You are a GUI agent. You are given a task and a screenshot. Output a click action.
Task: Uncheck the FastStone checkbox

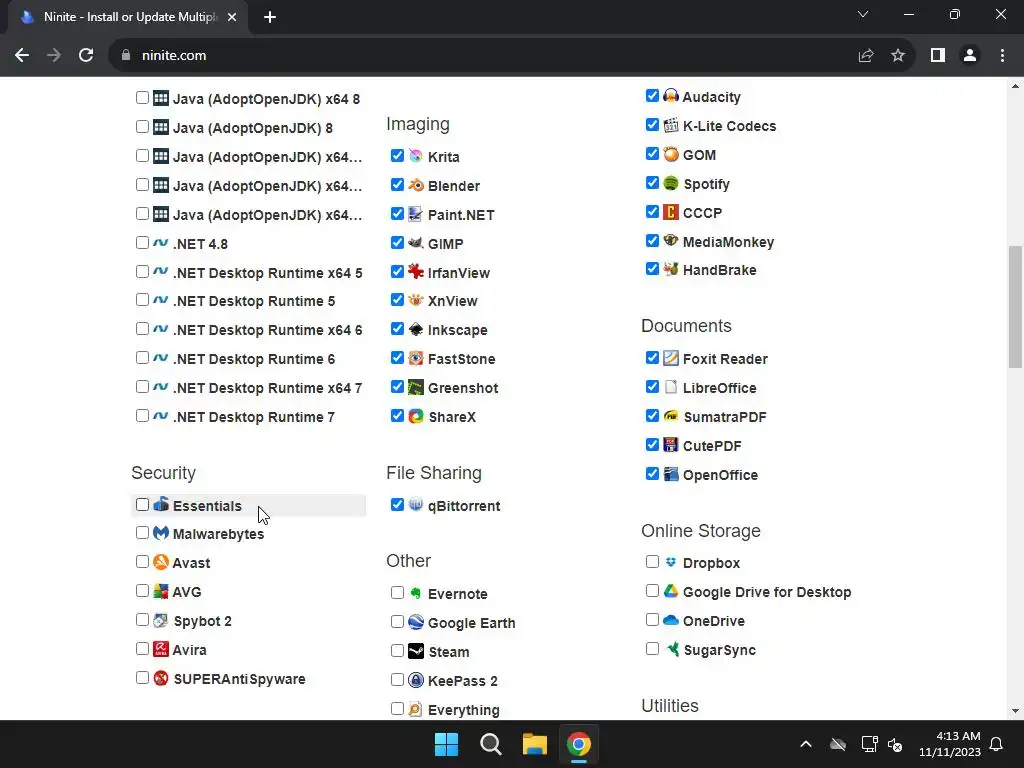pos(397,358)
